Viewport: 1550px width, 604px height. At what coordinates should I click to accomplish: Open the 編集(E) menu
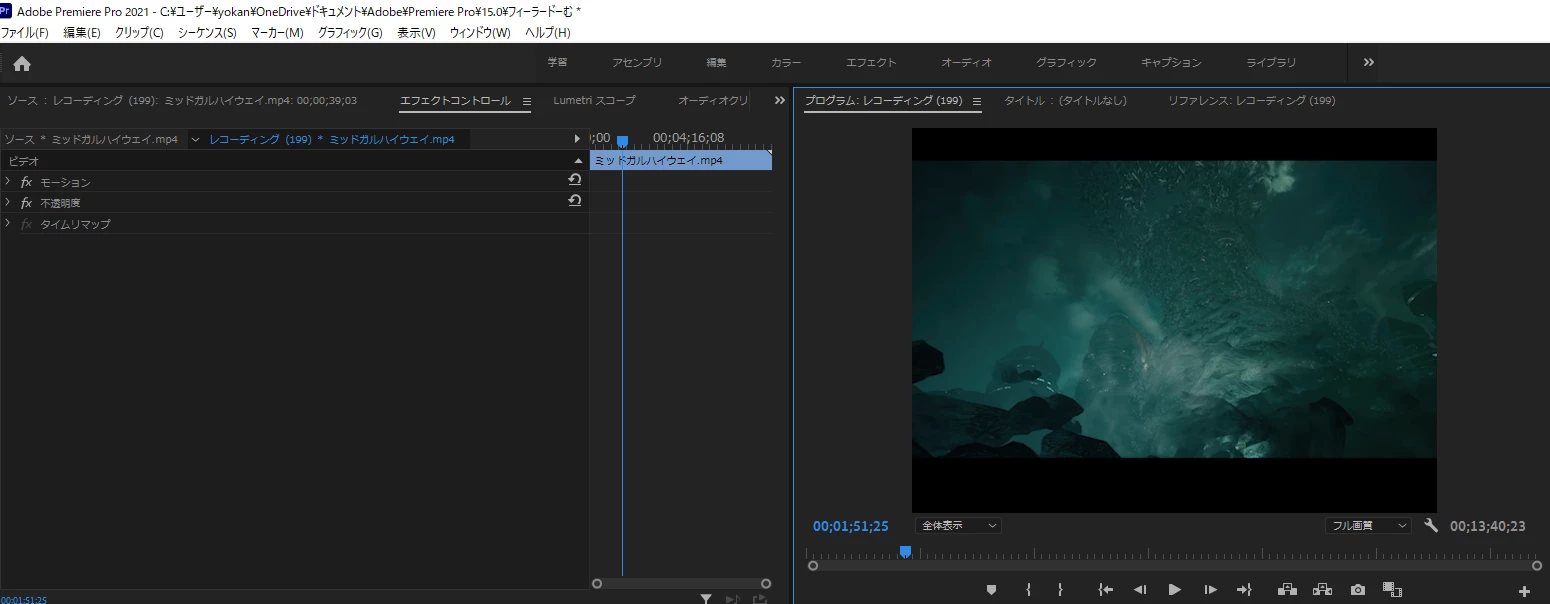82,33
